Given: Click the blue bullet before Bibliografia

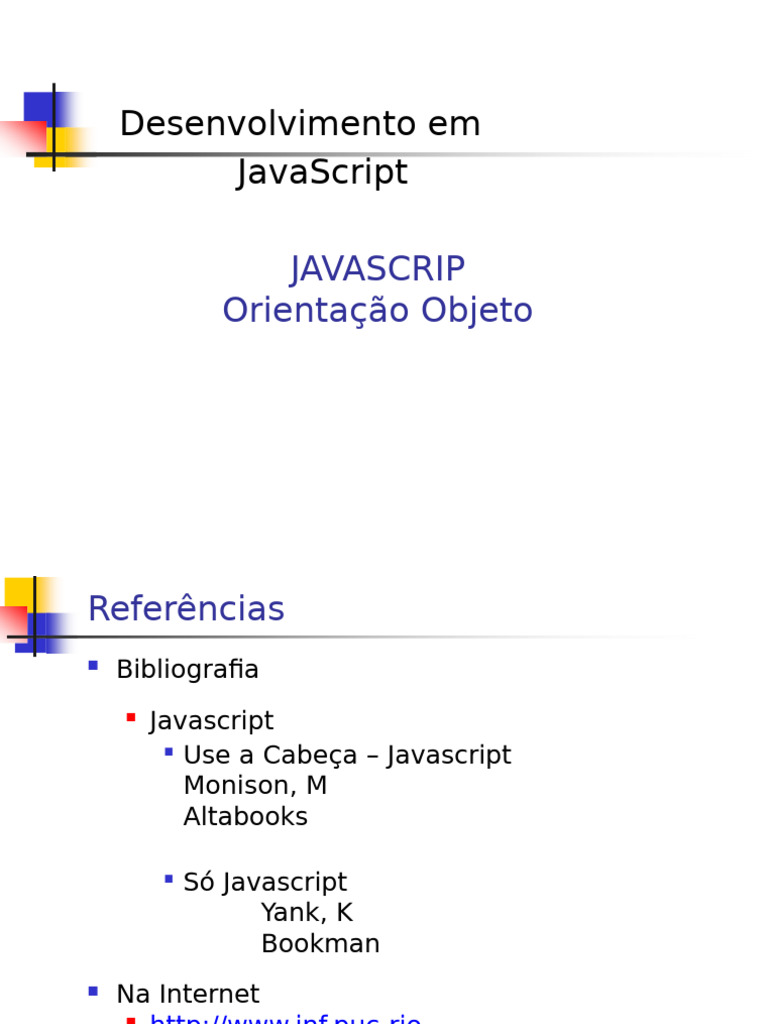Looking at the screenshot, I should 93,665.
